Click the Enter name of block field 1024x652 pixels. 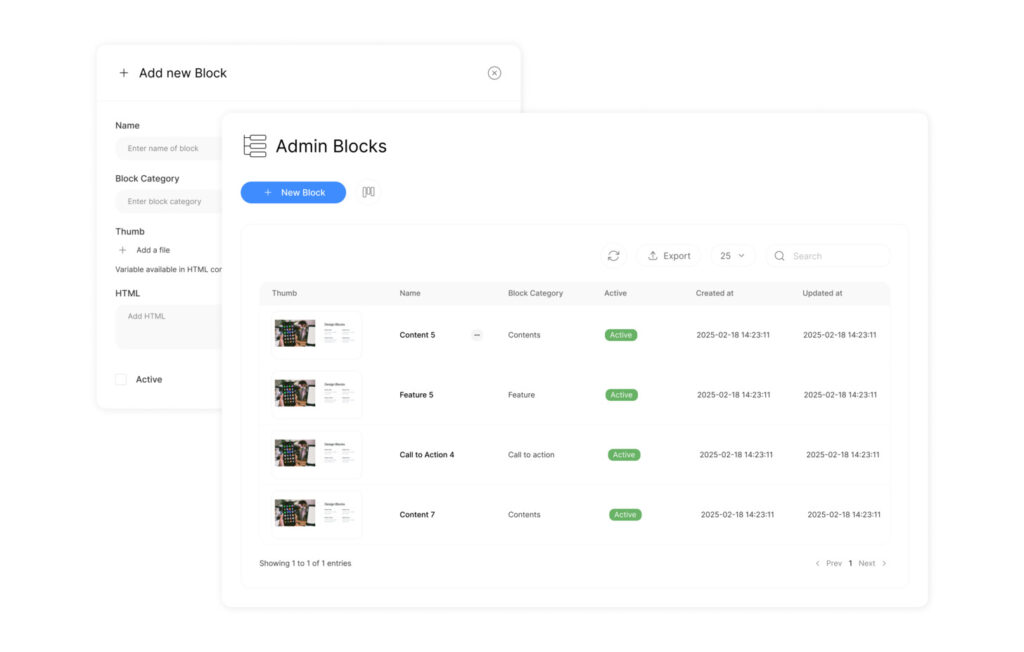point(168,148)
